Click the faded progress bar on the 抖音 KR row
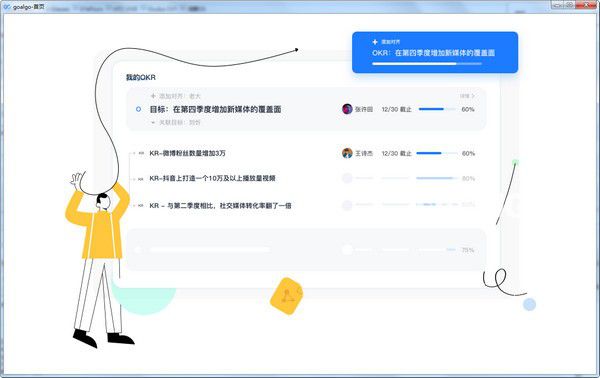 (x=437, y=178)
